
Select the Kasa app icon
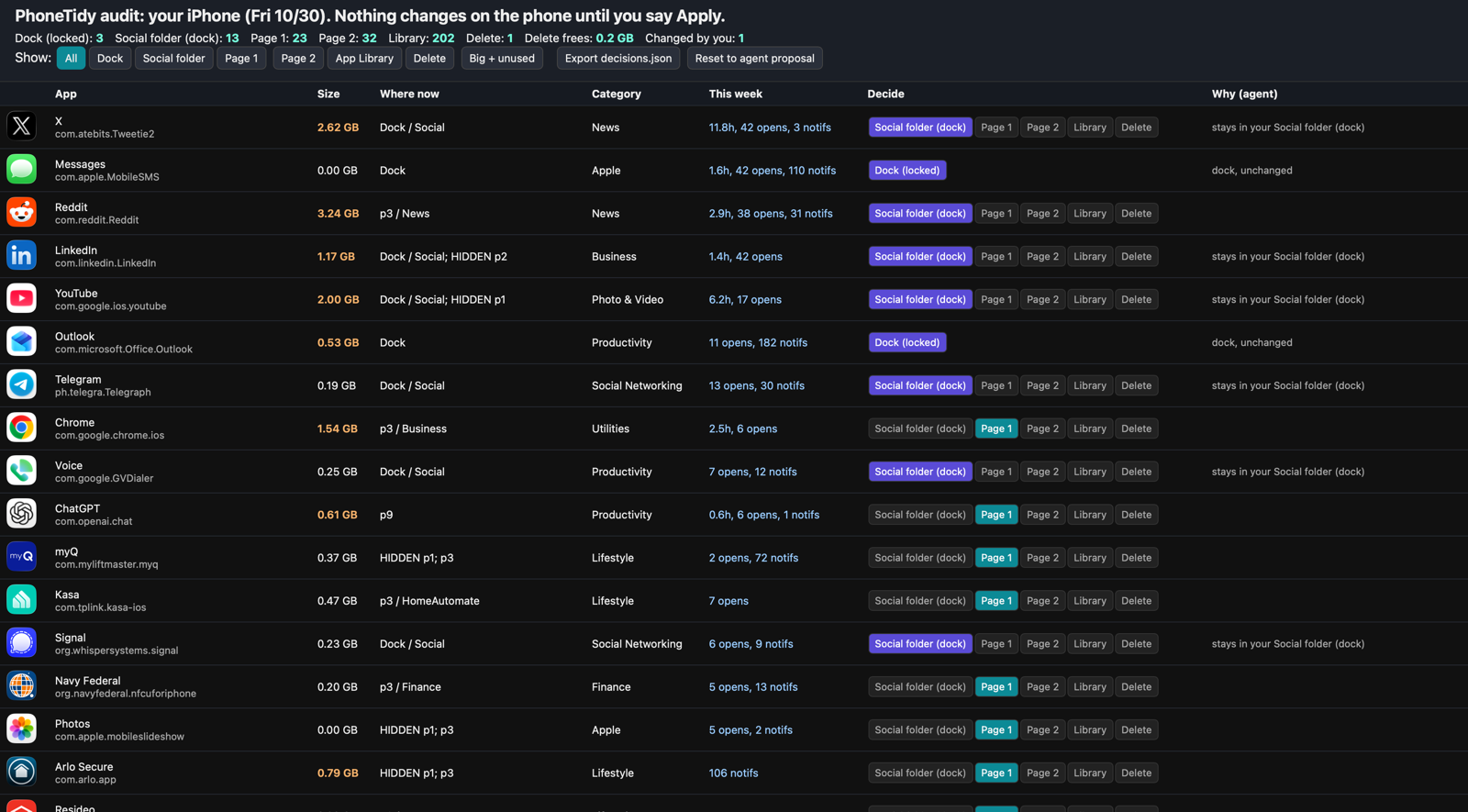click(21, 601)
